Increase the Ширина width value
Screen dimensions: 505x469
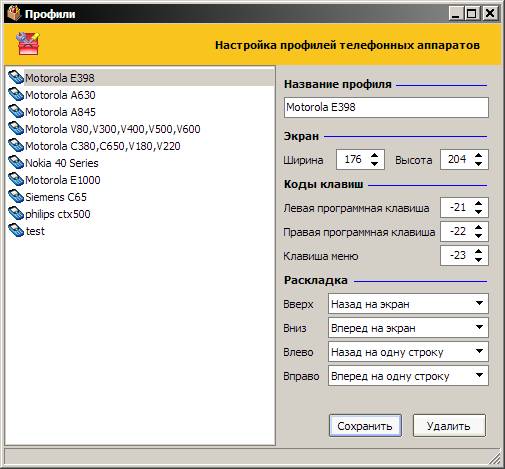tap(374, 155)
